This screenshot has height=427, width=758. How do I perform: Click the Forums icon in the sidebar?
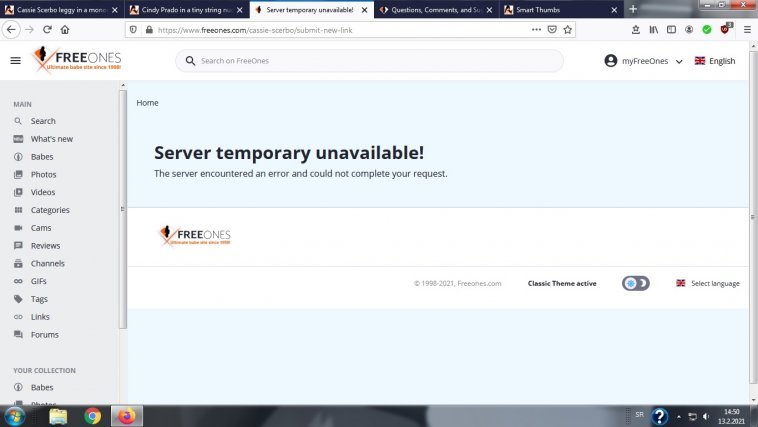pyautogui.click(x=18, y=335)
